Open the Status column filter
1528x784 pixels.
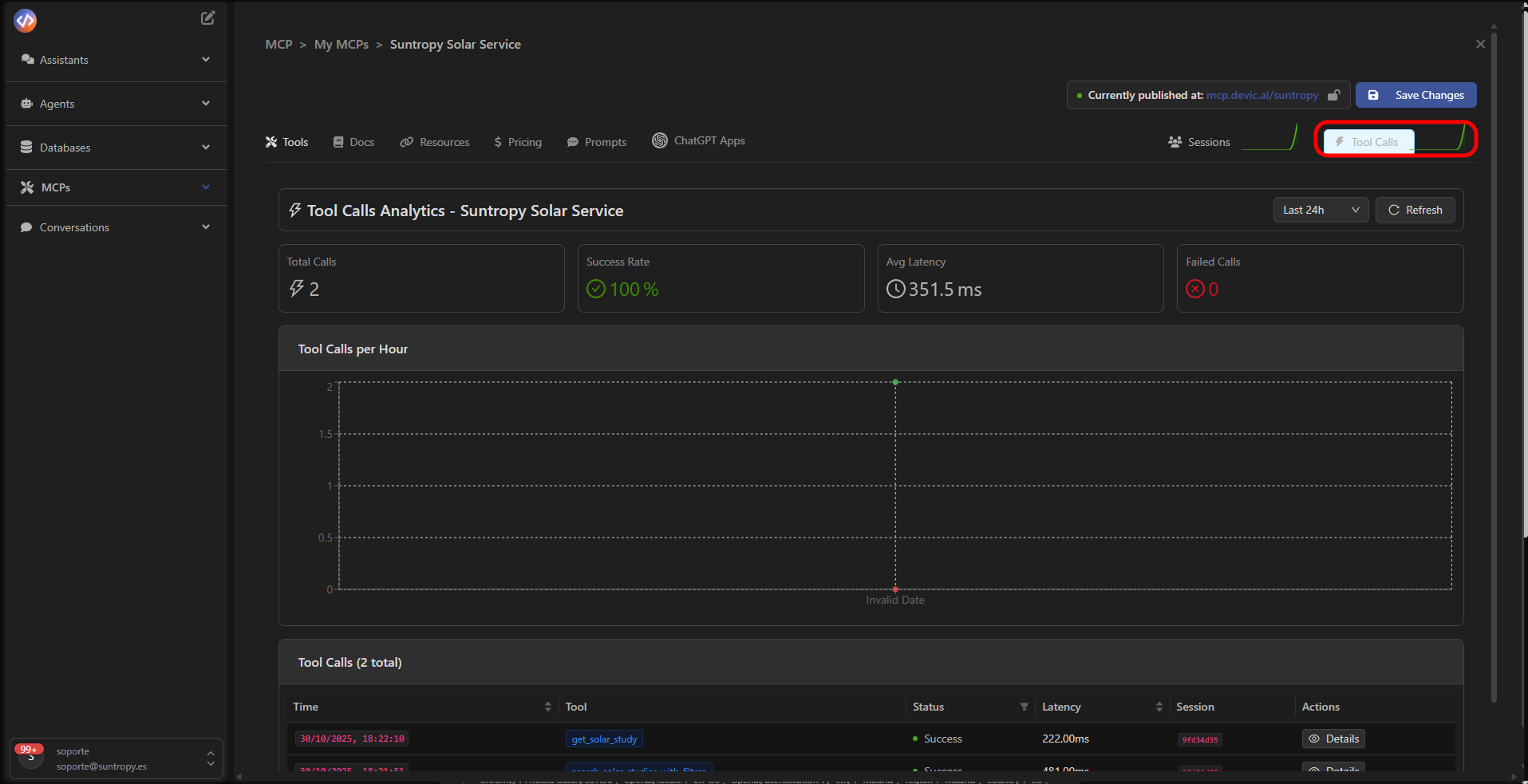[x=1024, y=707]
